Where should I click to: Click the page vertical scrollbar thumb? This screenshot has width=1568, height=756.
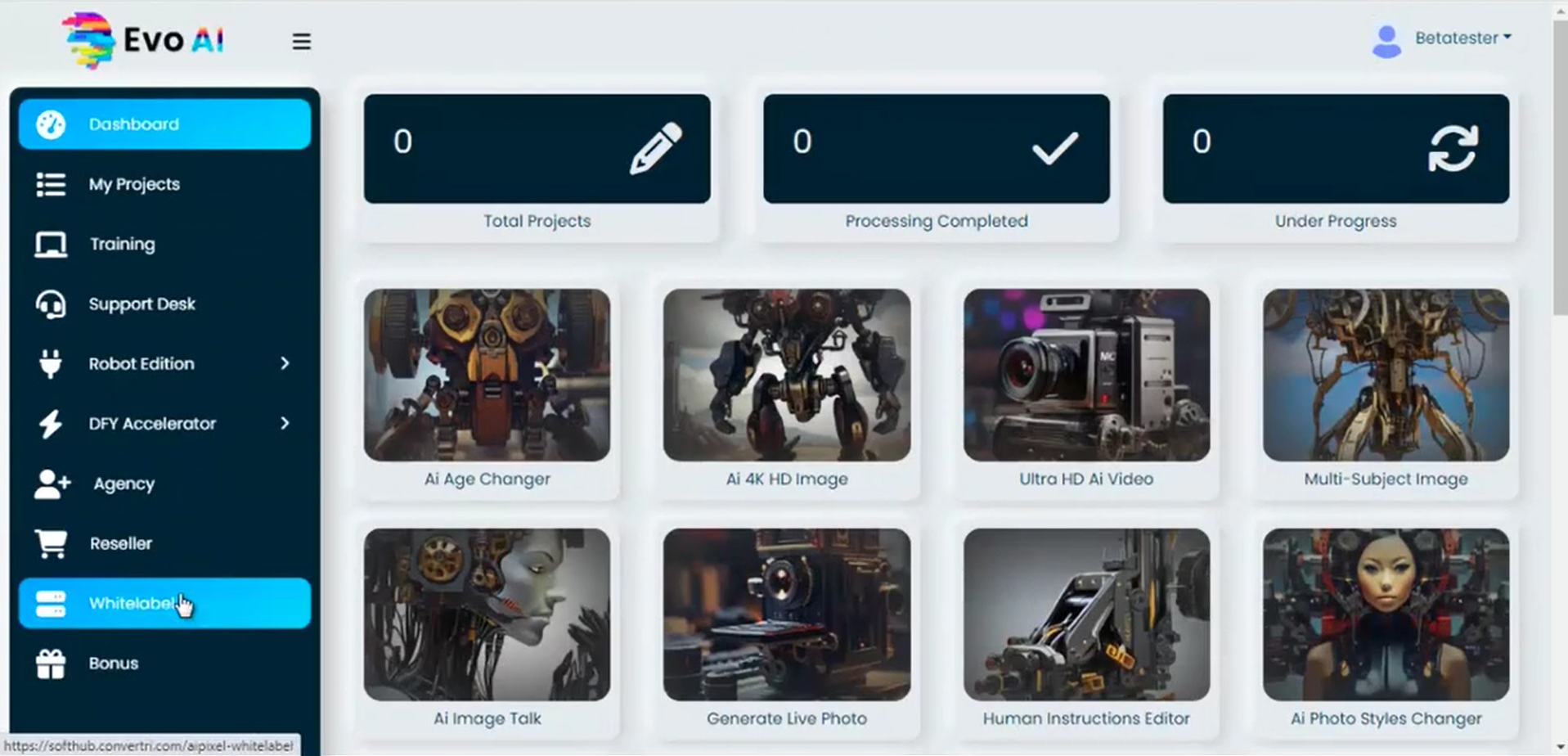1560,164
